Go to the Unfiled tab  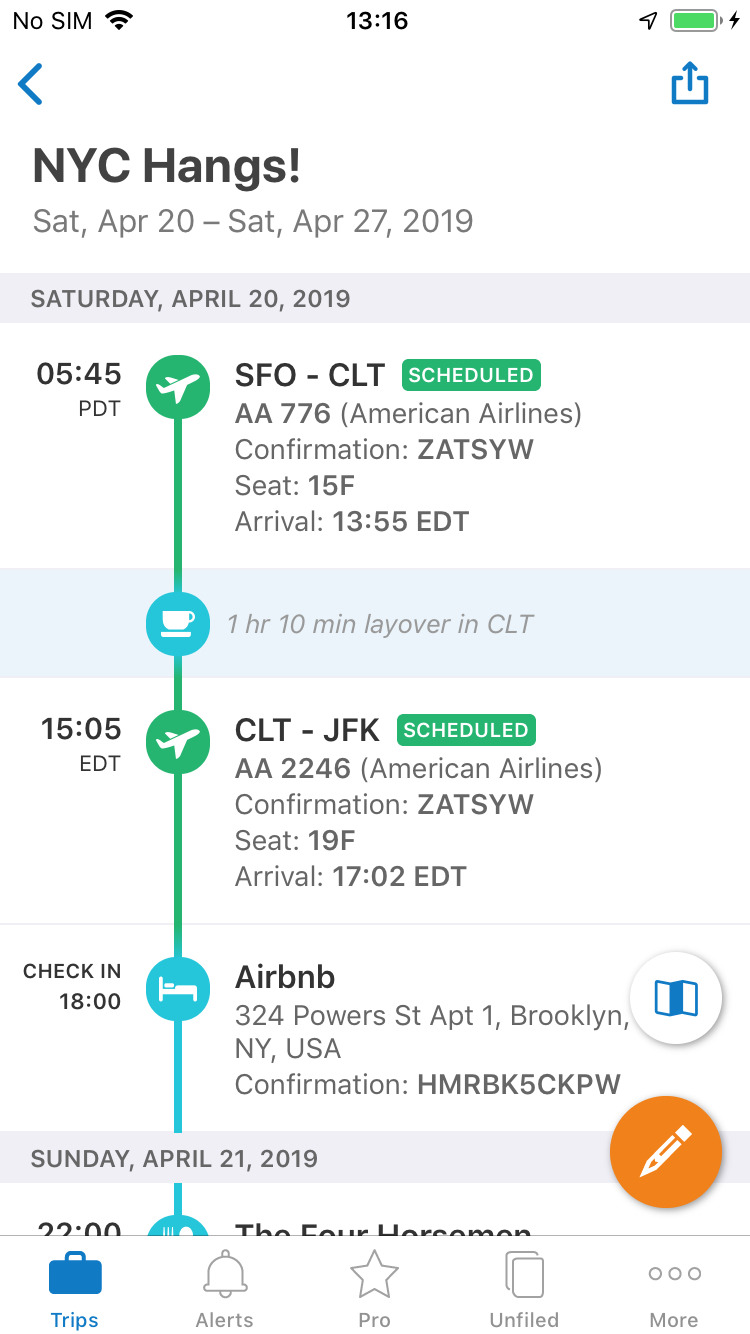[x=524, y=1288]
